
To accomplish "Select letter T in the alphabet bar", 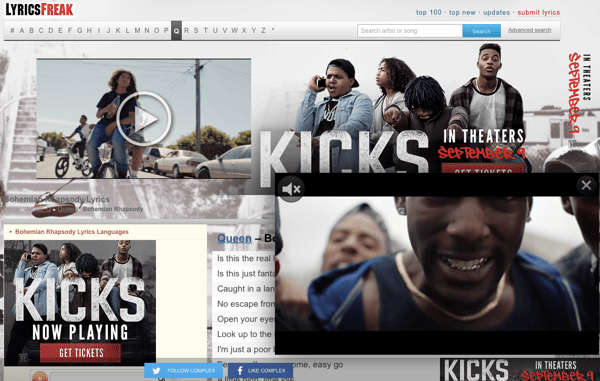I will [205, 30].
